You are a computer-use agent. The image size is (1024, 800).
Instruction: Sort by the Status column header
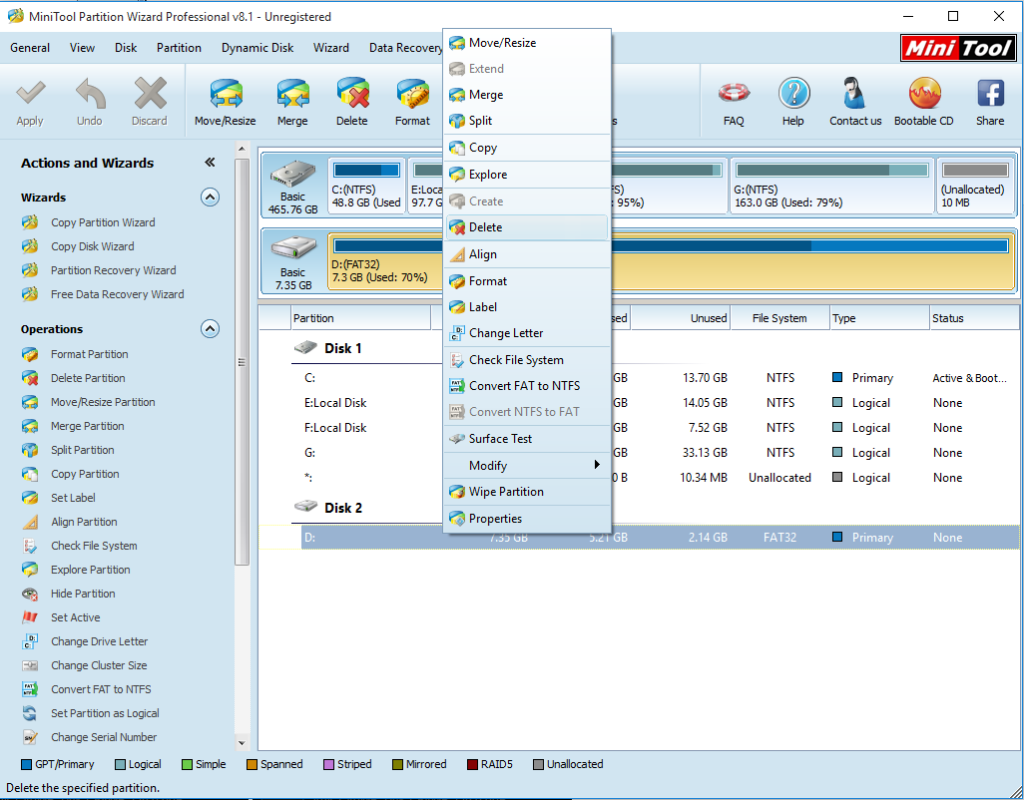coord(974,318)
